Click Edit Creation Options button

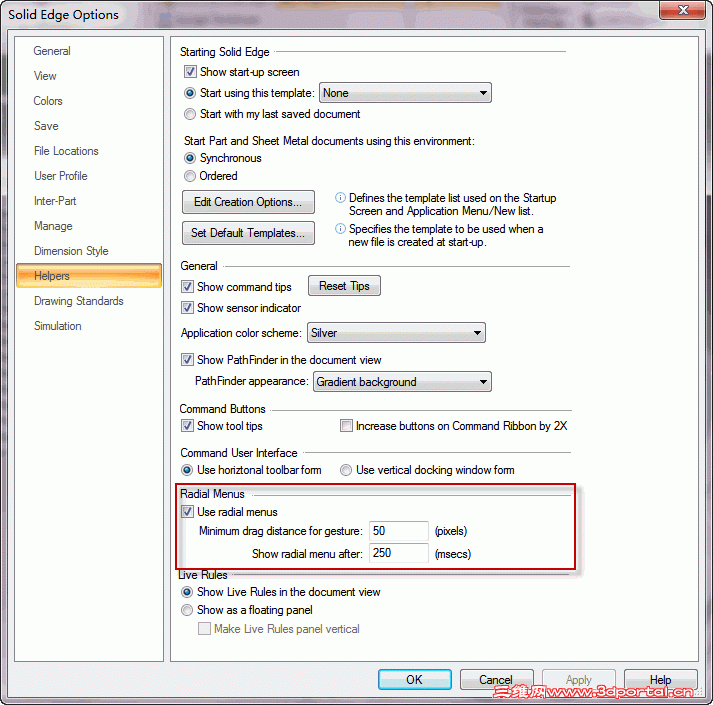tap(248, 202)
